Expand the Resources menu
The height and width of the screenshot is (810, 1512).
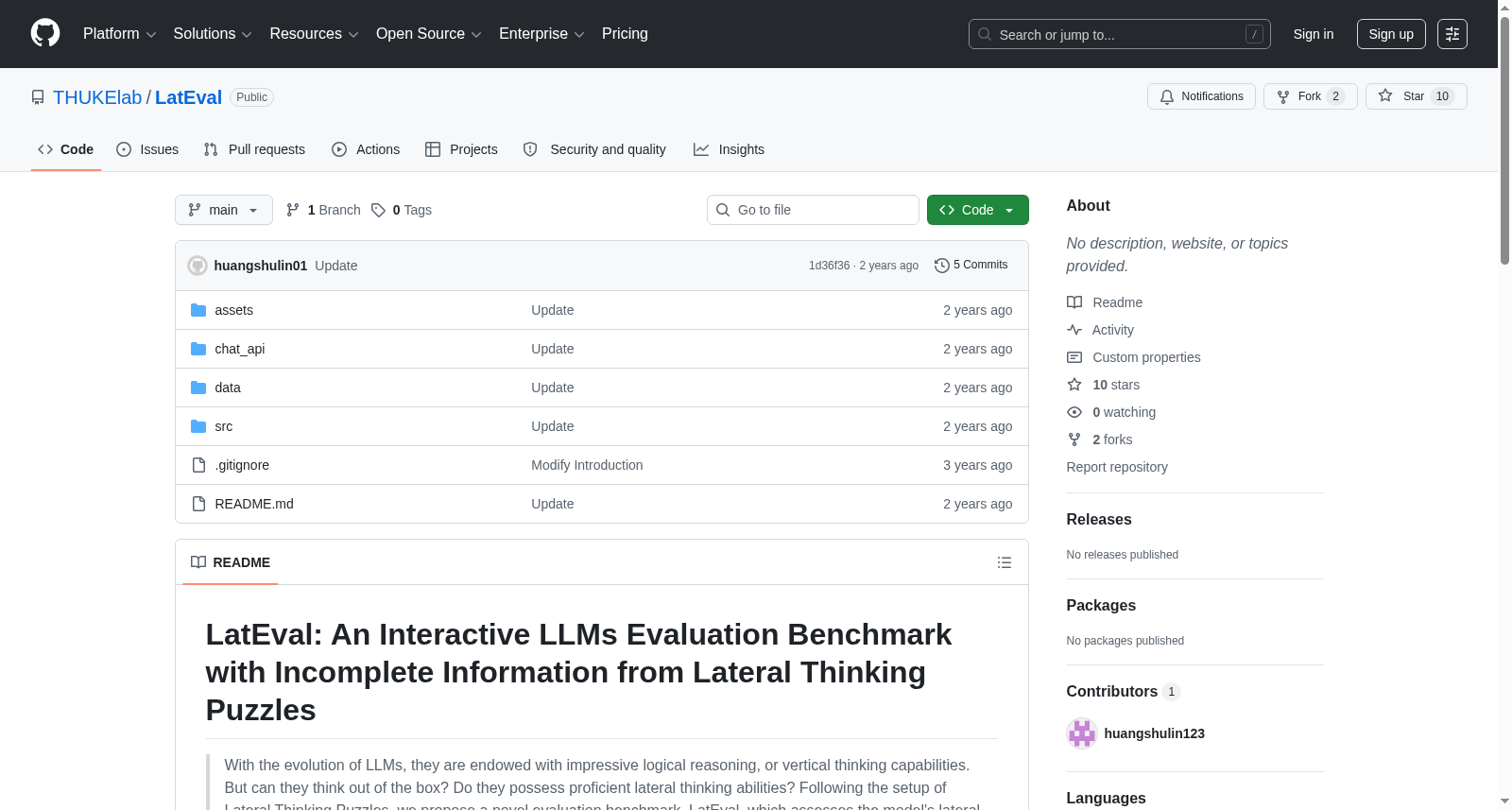pyautogui.click(x=314, y=34)
